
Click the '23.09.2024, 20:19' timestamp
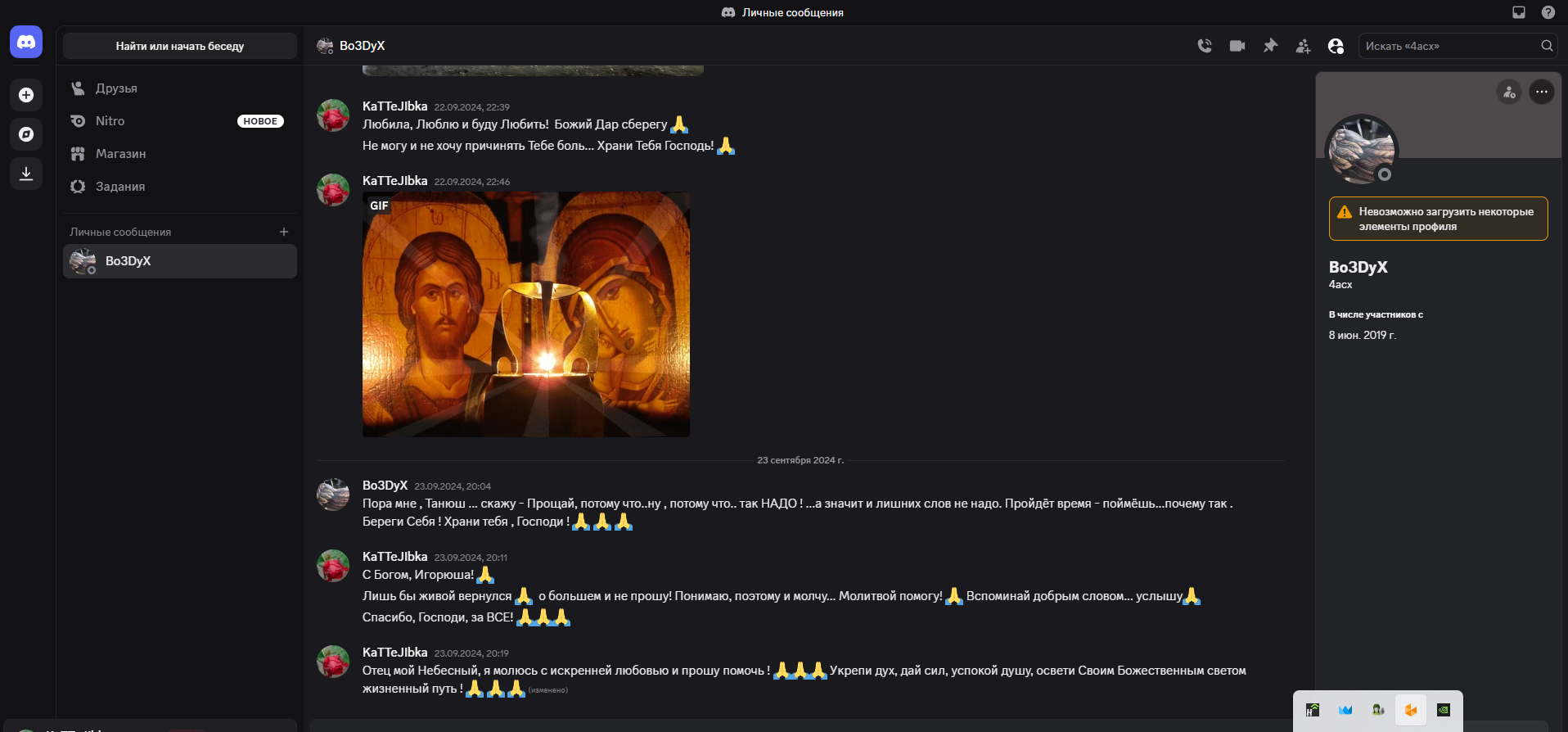[x=471, y=653]
